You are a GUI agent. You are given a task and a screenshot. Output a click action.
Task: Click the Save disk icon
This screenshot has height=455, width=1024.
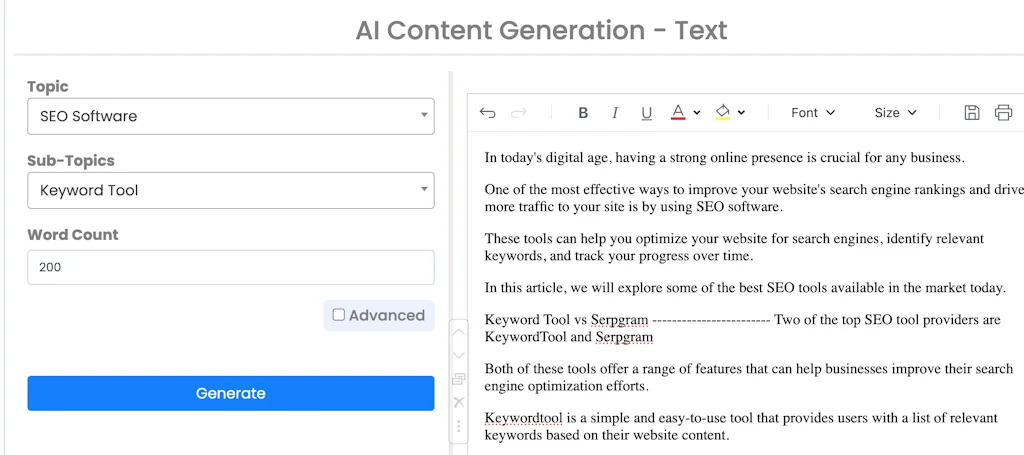point(971,113)
